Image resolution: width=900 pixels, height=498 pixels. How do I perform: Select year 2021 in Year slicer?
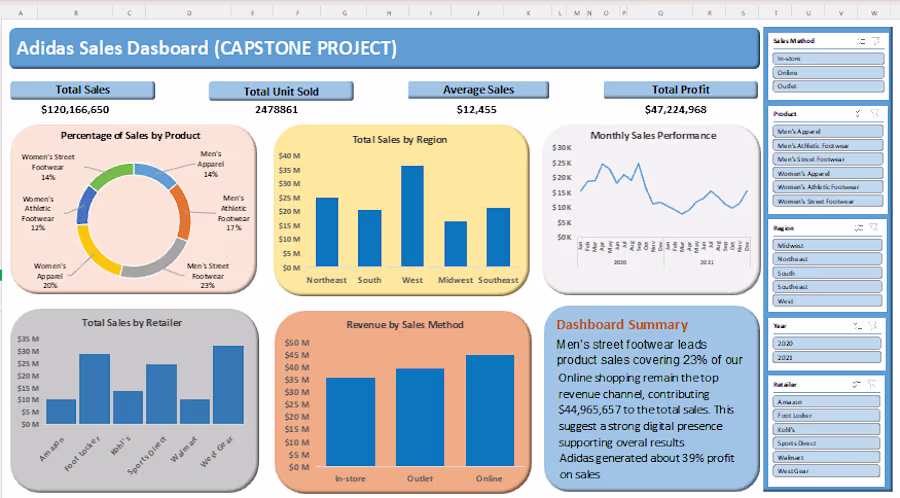point(827,357)
